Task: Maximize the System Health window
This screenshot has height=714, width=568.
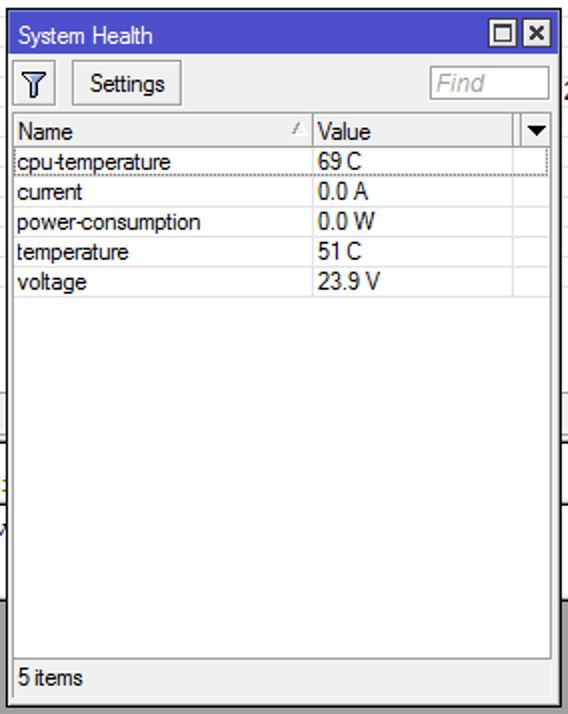Action: [502, 33]
